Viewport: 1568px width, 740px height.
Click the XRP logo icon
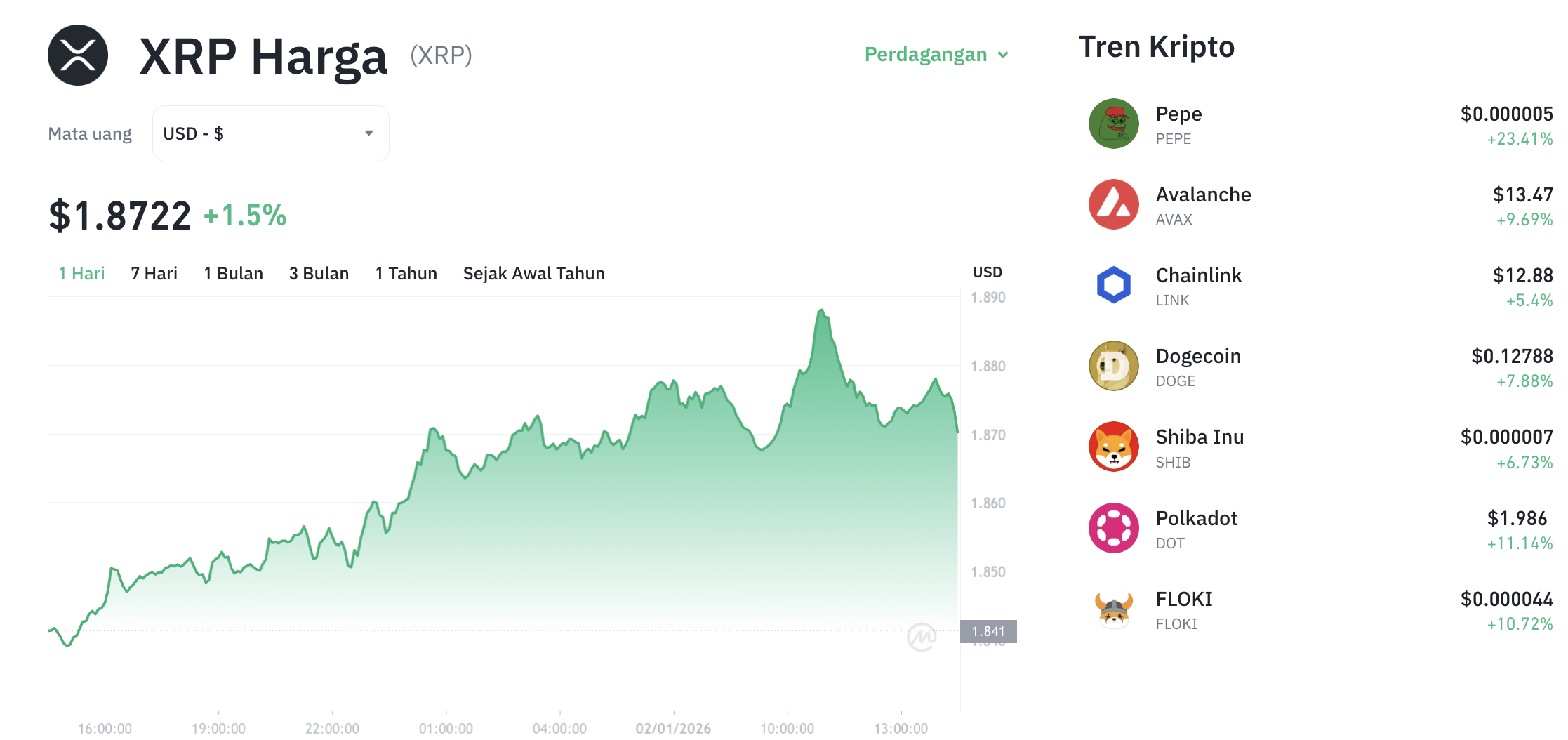point(78,55)
